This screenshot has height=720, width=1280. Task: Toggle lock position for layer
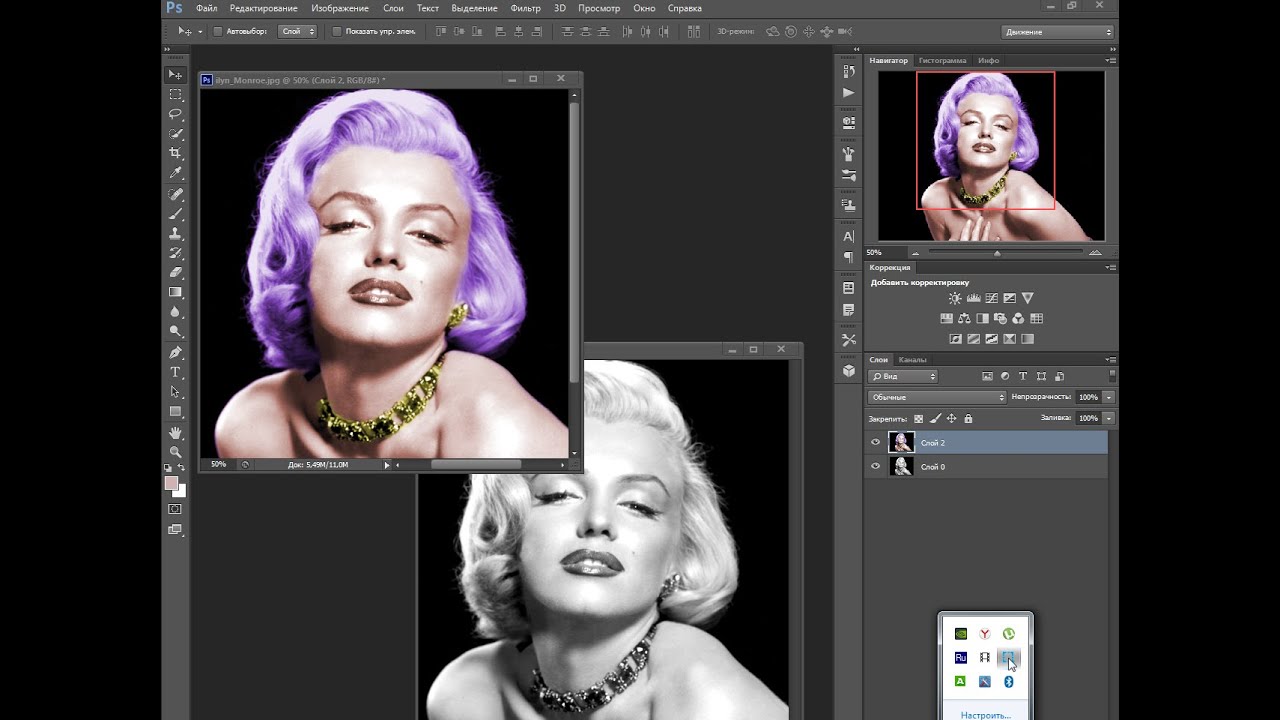[x=952, y=418]
